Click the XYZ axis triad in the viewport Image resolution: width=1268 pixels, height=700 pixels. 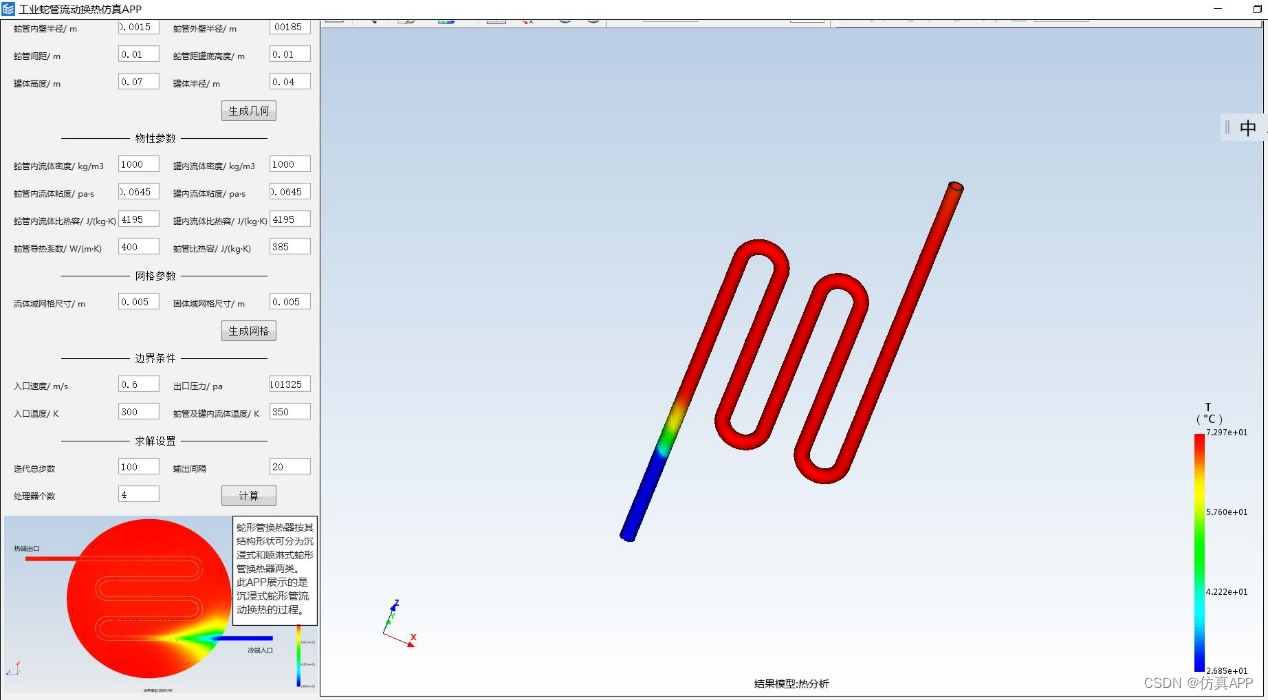(399, 623)
